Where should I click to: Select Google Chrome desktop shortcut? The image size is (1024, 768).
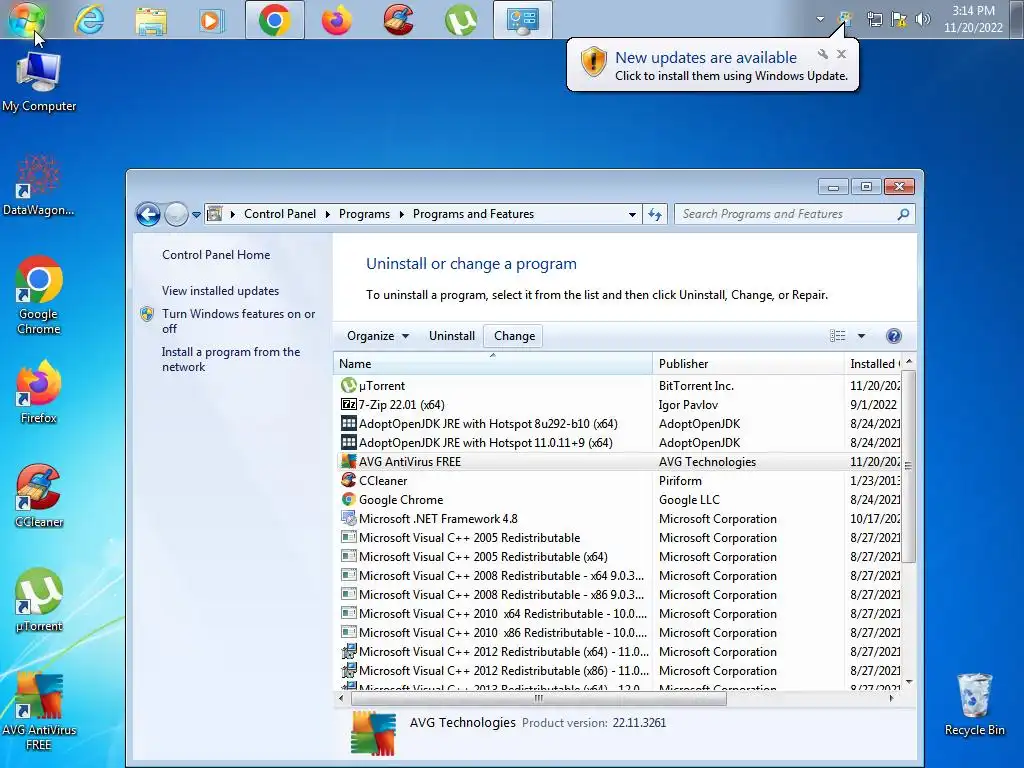39,295
